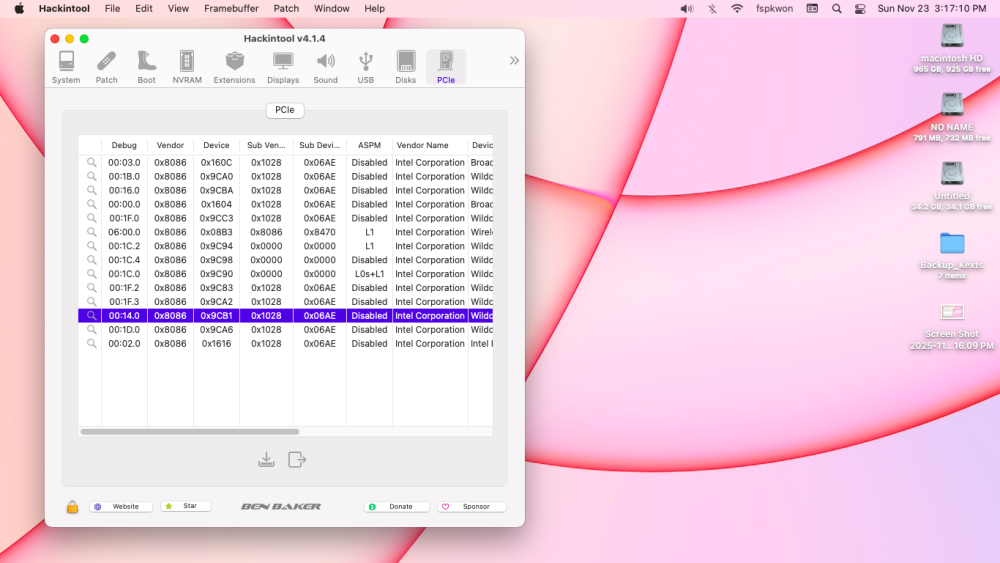Open the Disks toolbar section

(406, 67)
